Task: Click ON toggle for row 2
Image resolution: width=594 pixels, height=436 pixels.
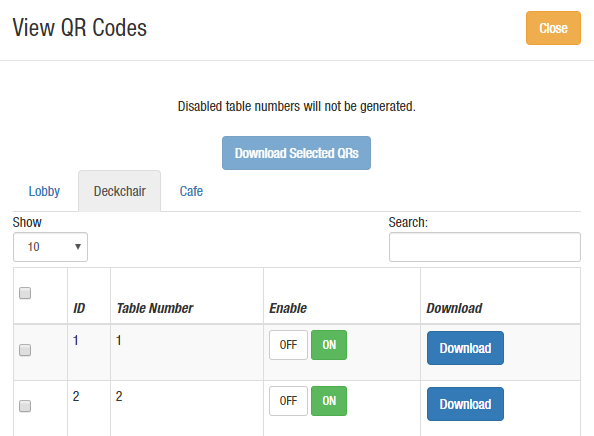Action: tap(329, 401)
